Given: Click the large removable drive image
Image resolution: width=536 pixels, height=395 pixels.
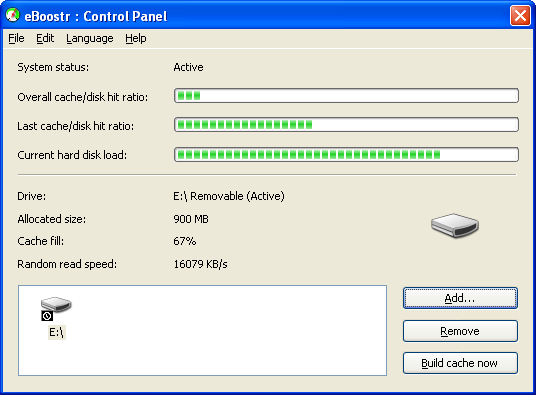Looking at the screenshot, I should pos(455,225).
